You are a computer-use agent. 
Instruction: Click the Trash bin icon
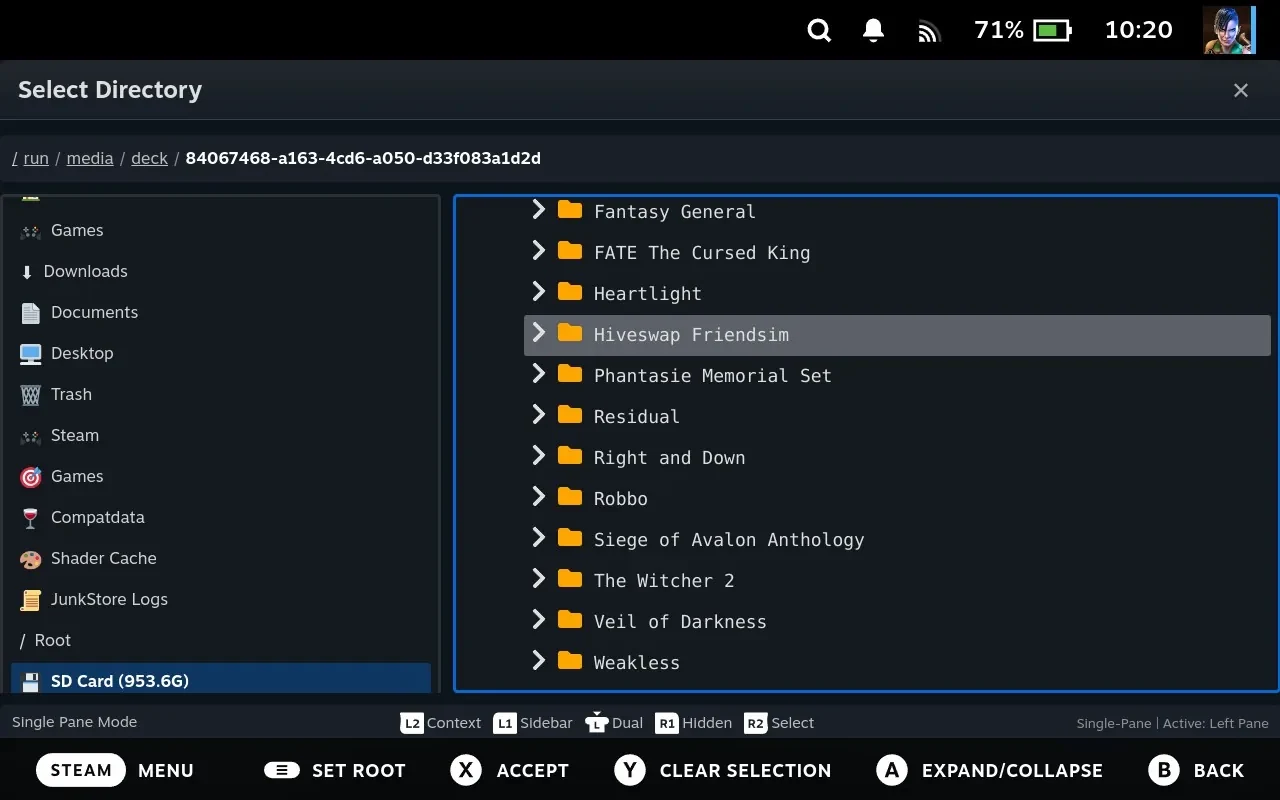click(31, 395)
